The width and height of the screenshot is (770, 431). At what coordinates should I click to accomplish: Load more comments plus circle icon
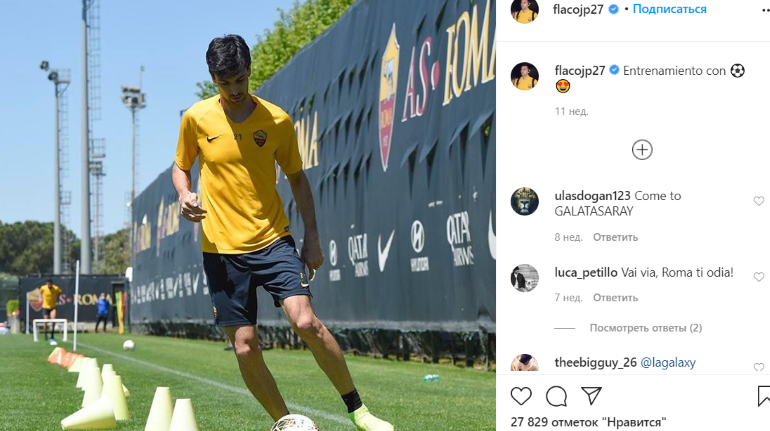tap(642, 150)
